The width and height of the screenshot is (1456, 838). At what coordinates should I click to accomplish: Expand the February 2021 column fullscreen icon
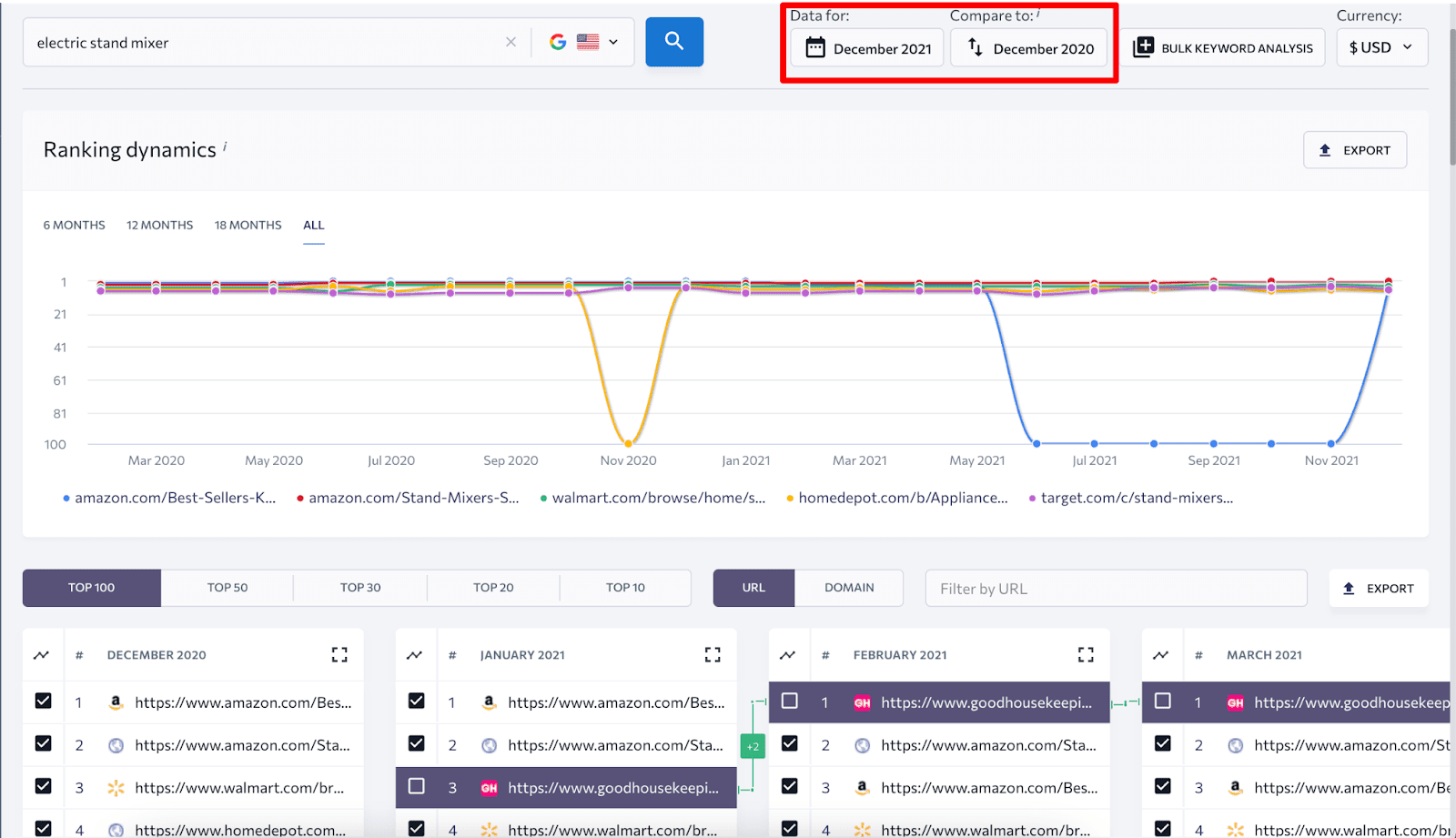pos(1086,654)
